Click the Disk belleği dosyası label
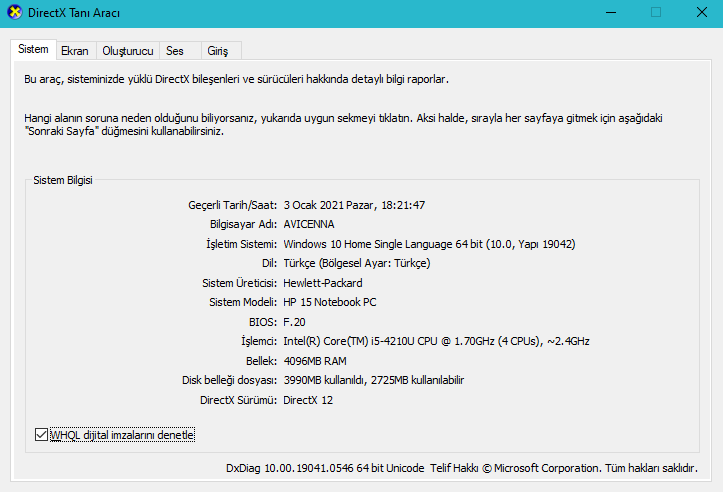This screenshot has height=492, width=723. pos(230,380)
